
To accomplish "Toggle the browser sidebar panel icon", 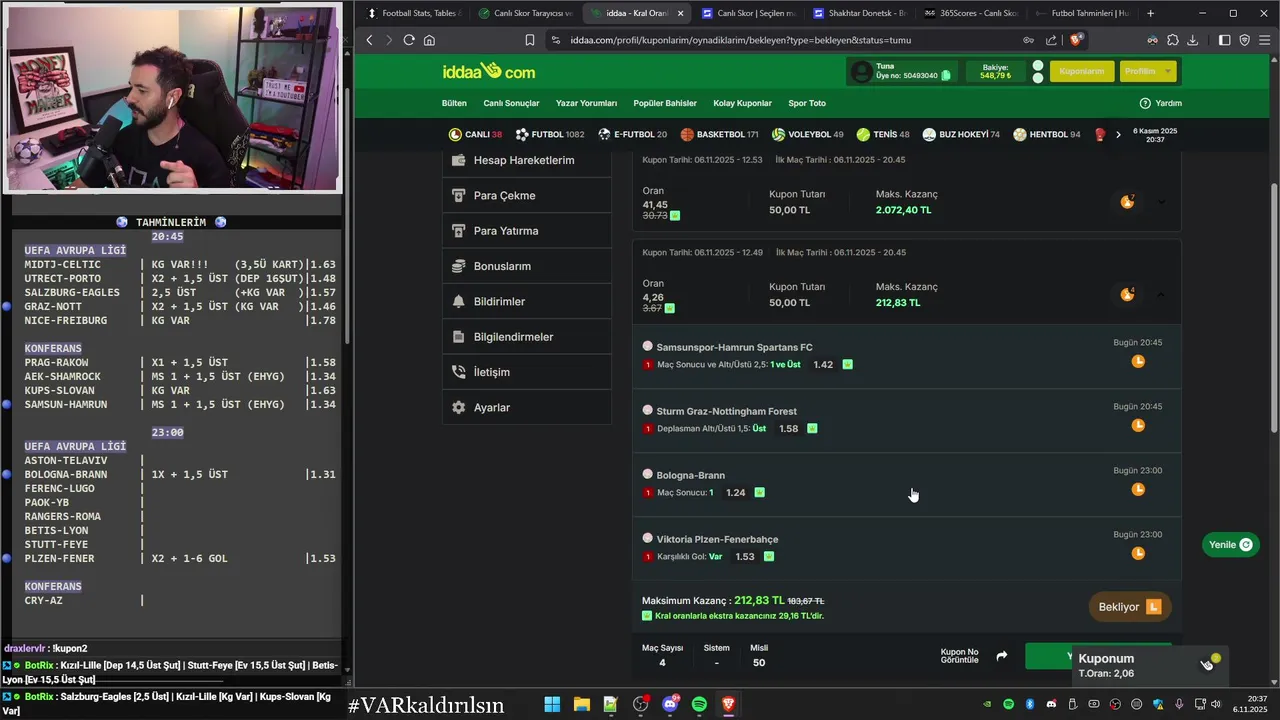I will pyautogui.click(x=1224, y=40).
